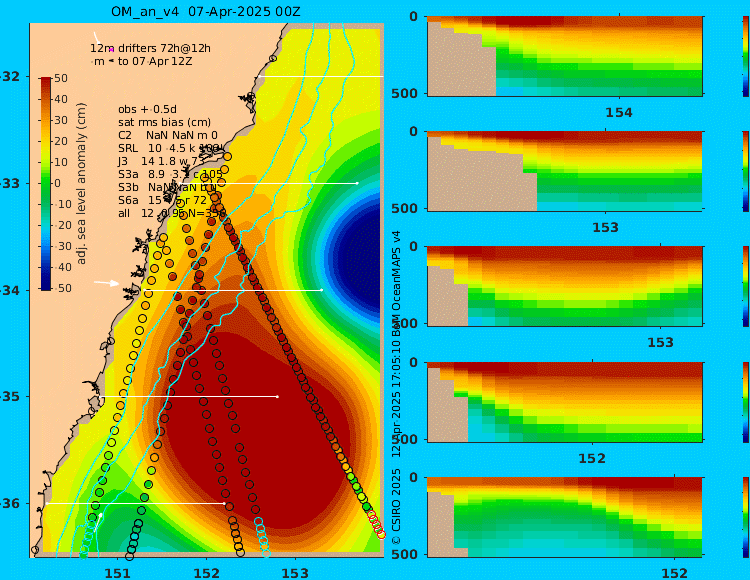Click the white arrow pointing at the coast
The width and height of the screenshot is (750, 580).
[106, 283]
